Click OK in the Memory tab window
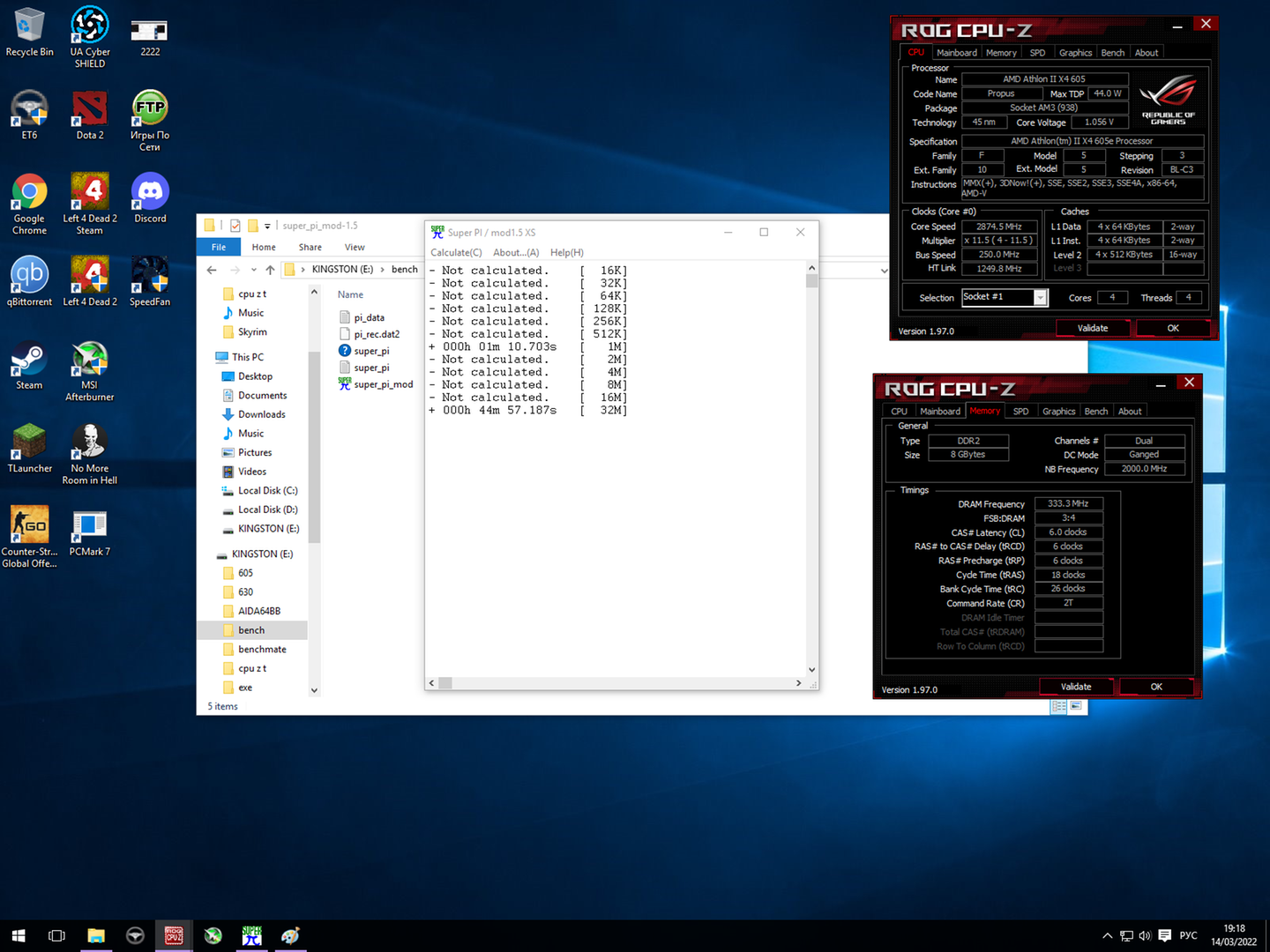1270x952 pixels. (x=1156, y=687)
